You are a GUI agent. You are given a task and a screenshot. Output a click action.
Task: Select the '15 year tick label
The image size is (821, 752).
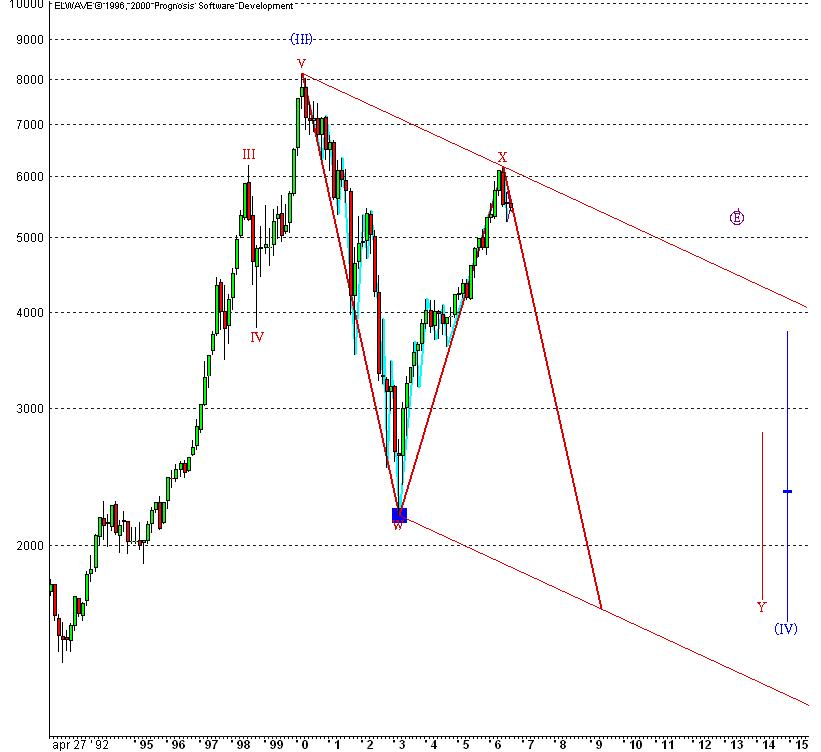pyautogui.click(x=800, y=744)
